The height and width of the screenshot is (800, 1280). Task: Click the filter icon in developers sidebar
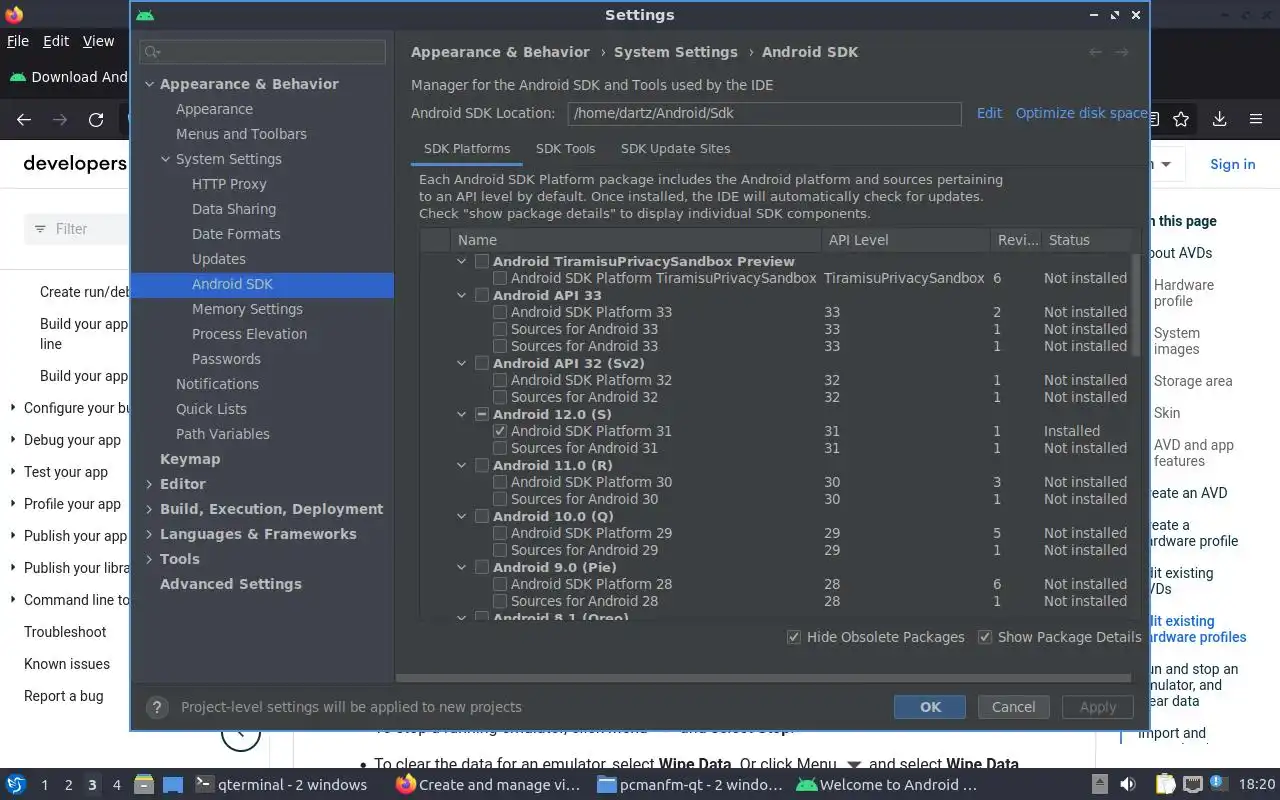tap(40, 229)
